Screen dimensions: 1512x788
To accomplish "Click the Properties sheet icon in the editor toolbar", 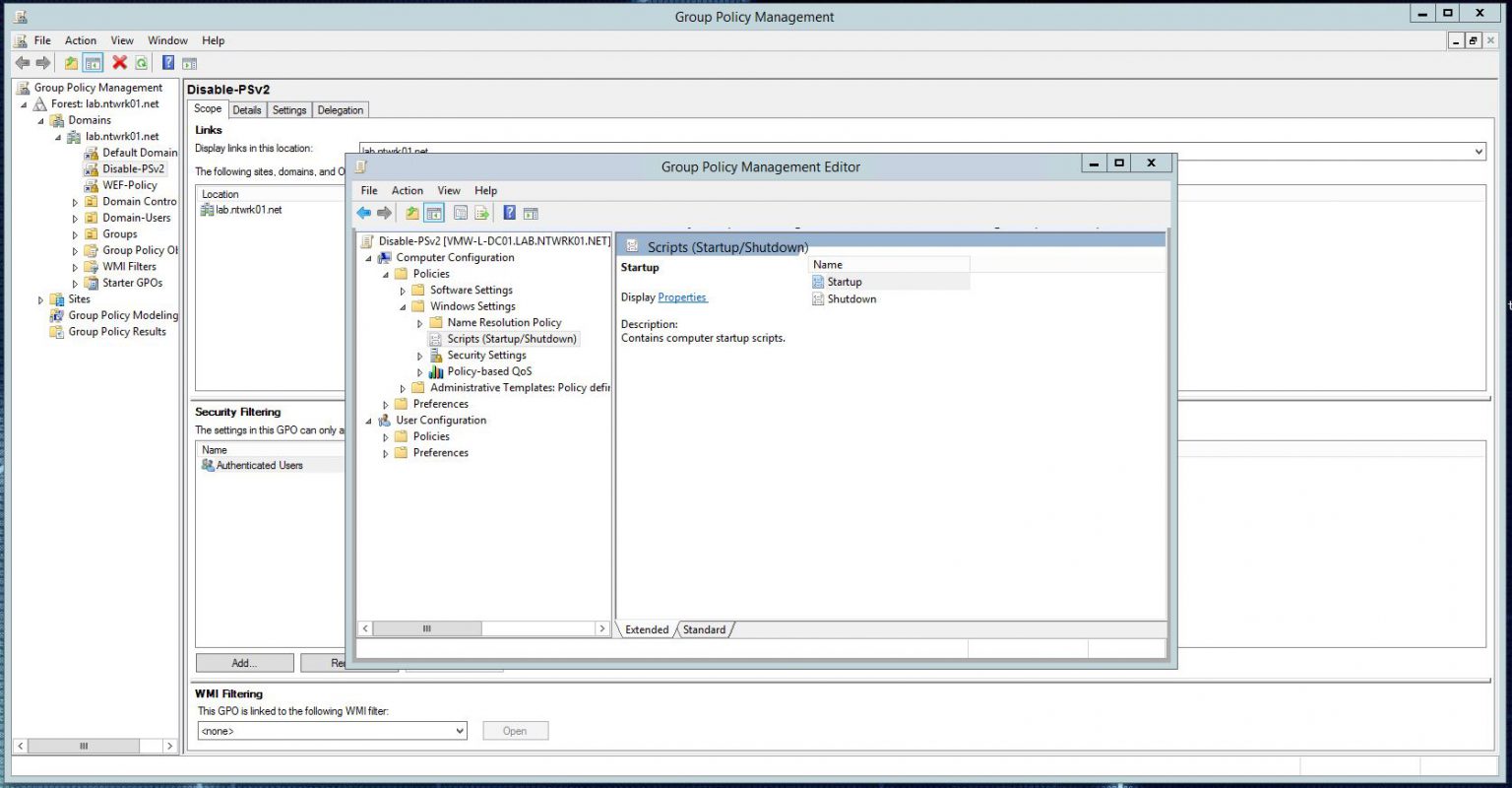I will click(x=460, y=213).
